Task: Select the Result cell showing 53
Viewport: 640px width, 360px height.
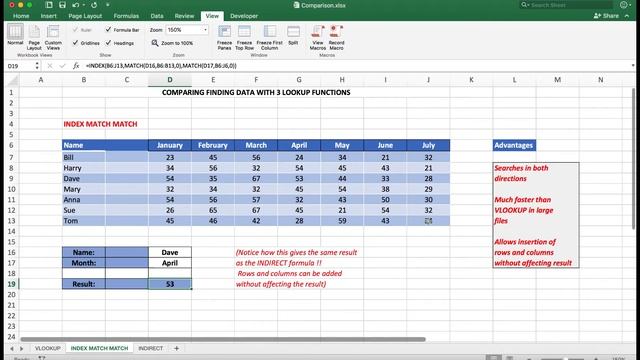Action: (170, 284)
